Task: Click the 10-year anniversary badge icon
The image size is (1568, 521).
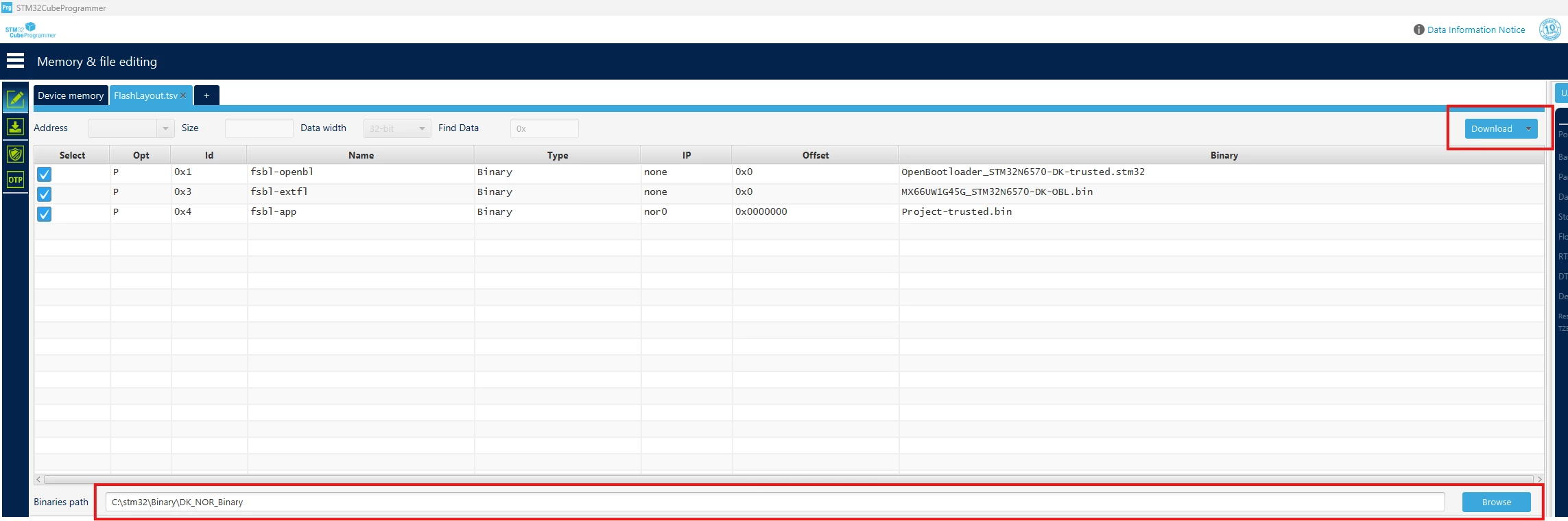Action: 1549,30
